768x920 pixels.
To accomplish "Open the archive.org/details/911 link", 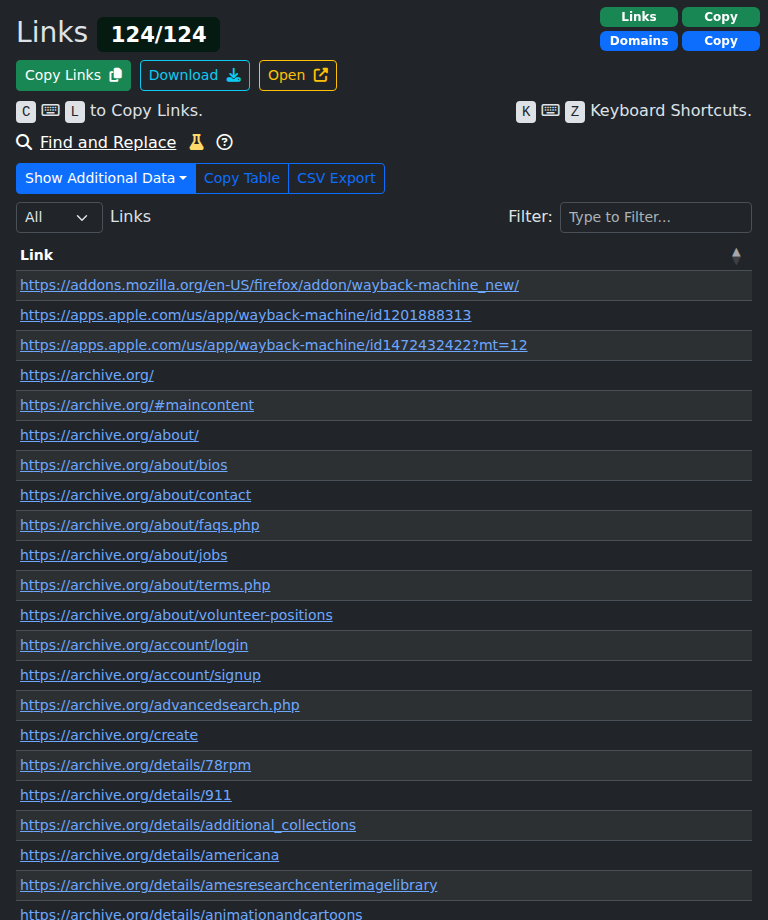I will click(126, 795).
